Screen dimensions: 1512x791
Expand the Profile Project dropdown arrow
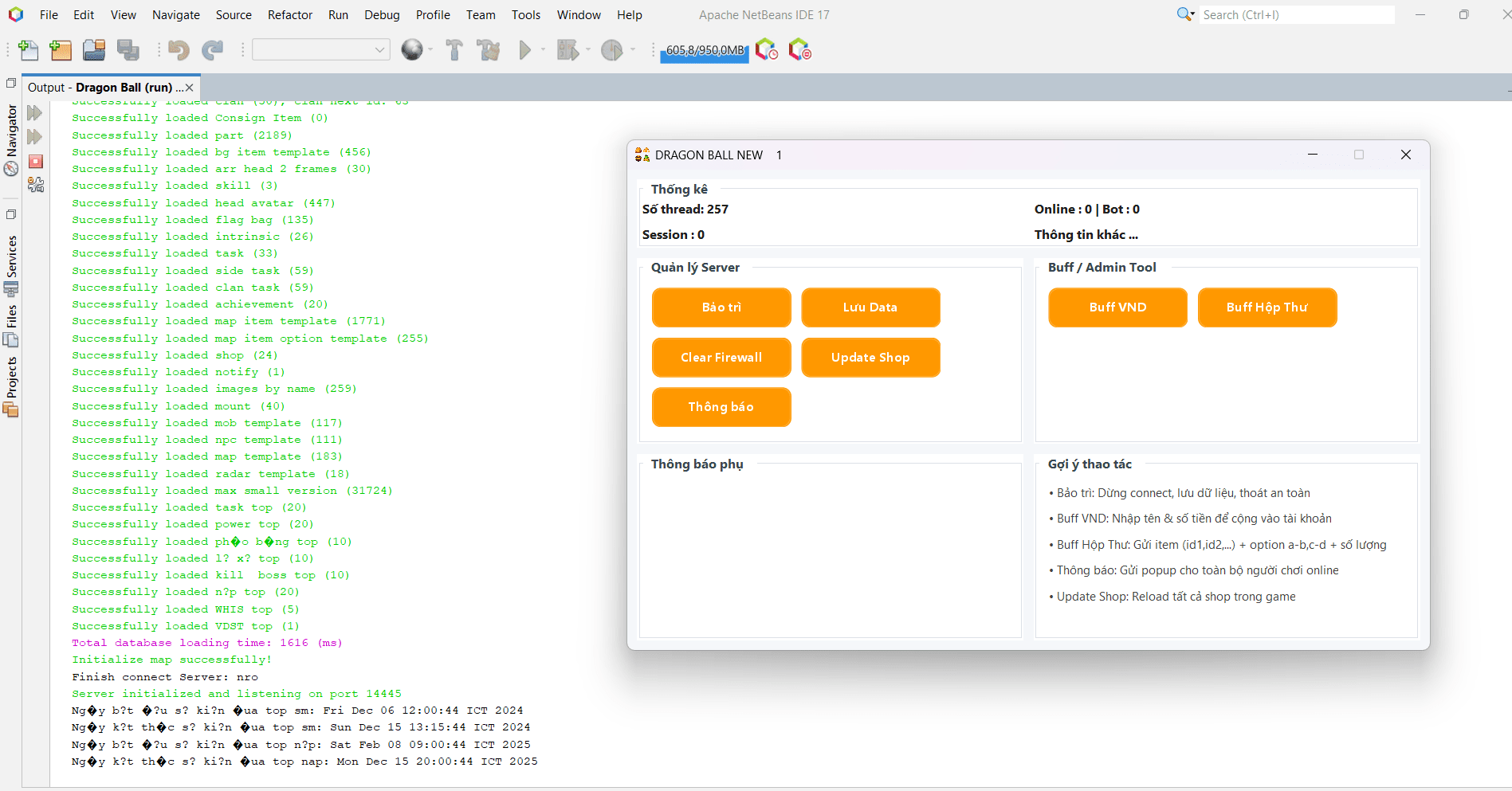click(x=633, y=50)
